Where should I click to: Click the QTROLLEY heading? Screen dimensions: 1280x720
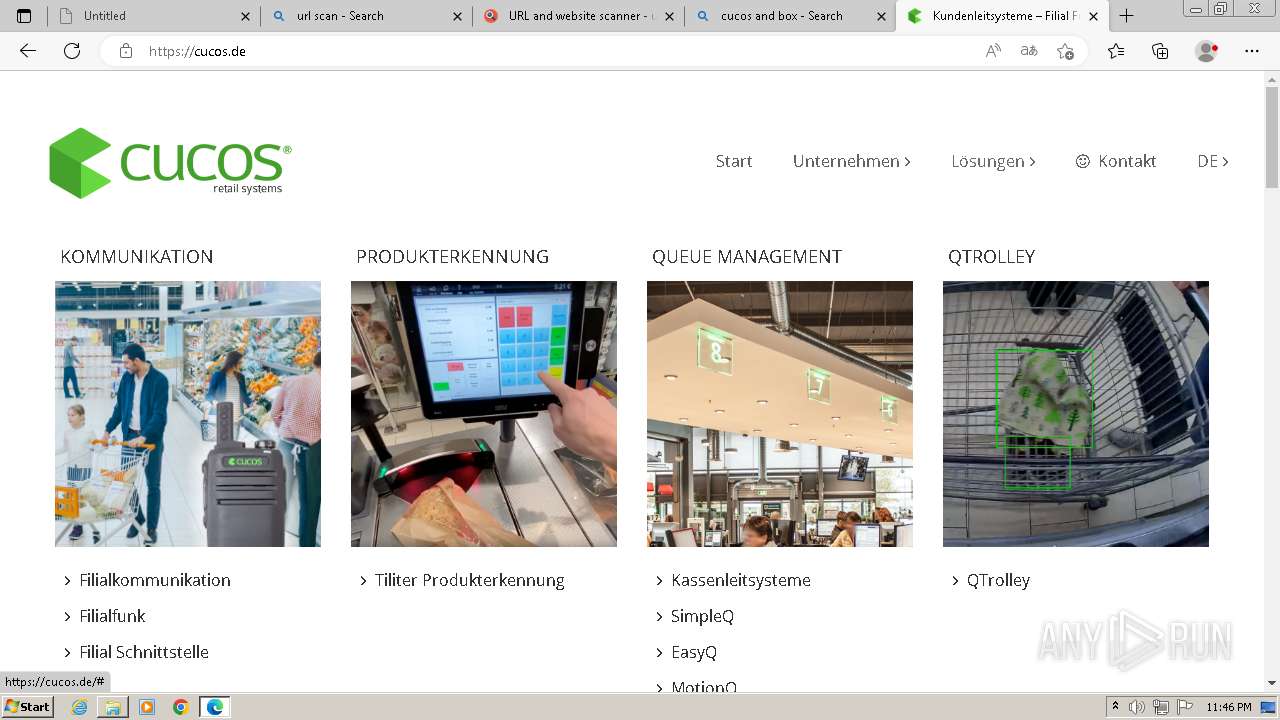click(991, 257)
